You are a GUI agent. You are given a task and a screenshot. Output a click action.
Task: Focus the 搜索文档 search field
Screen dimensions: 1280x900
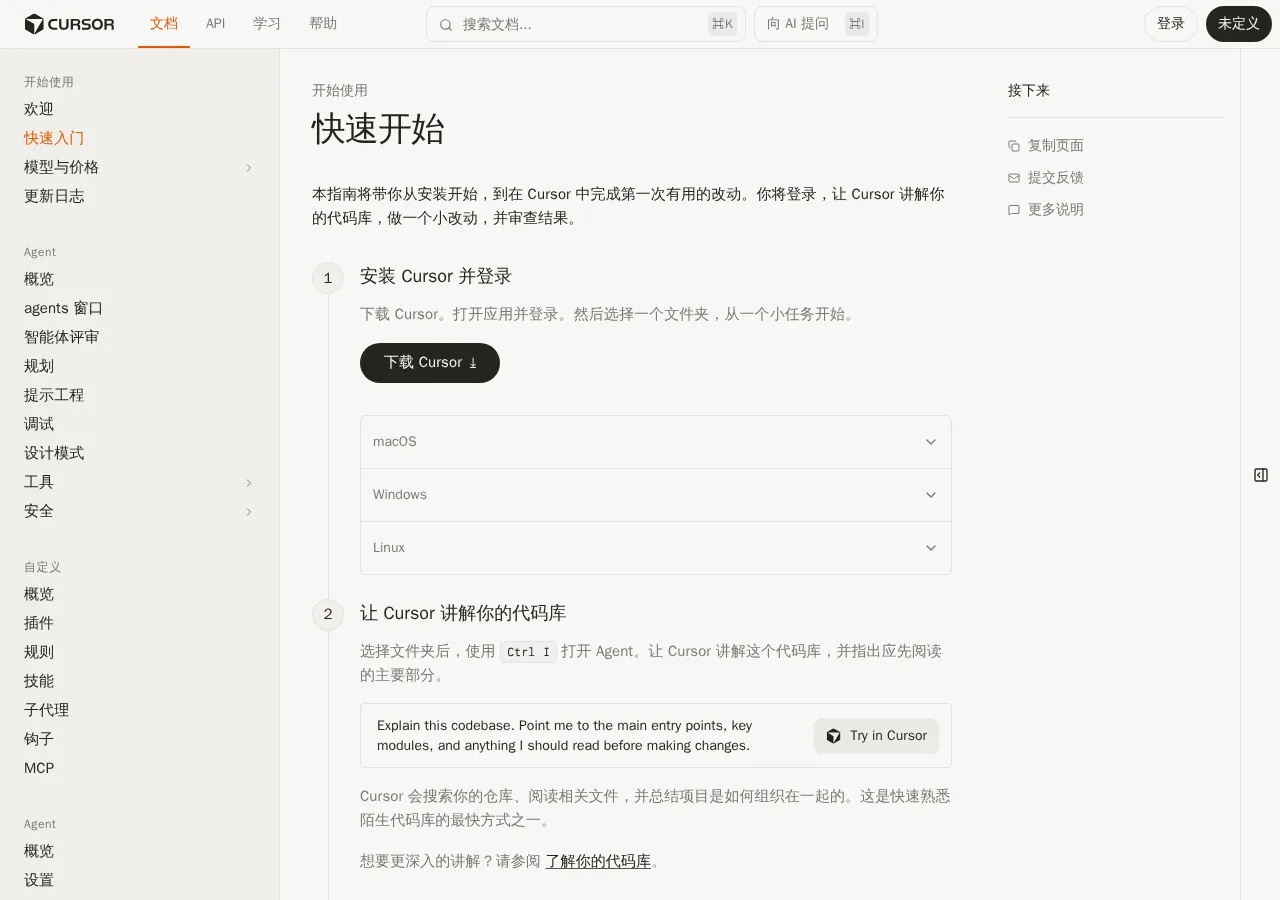click(x=586, y=24)
